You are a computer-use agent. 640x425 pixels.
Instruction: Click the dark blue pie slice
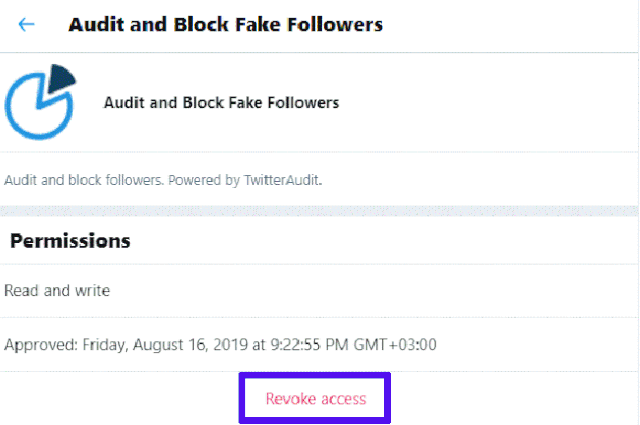[61, 78]
